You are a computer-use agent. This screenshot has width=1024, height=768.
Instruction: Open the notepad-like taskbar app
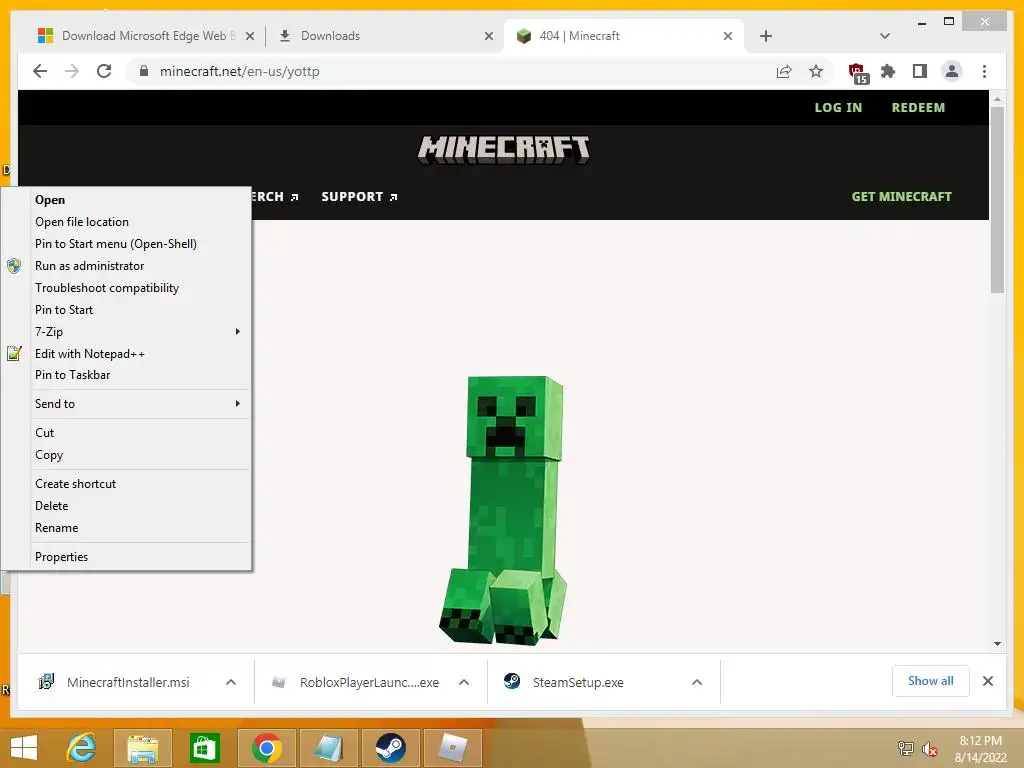328,748
